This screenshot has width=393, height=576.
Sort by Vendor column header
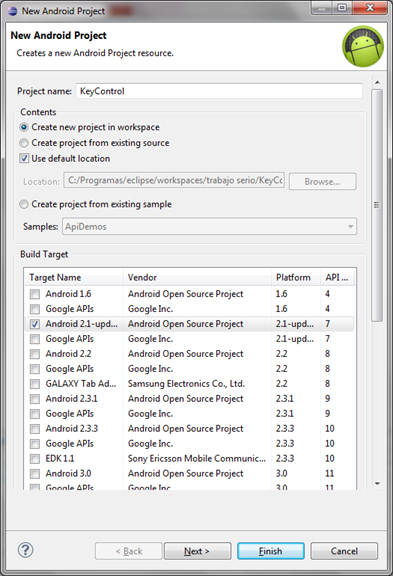[x=197, y=277]
